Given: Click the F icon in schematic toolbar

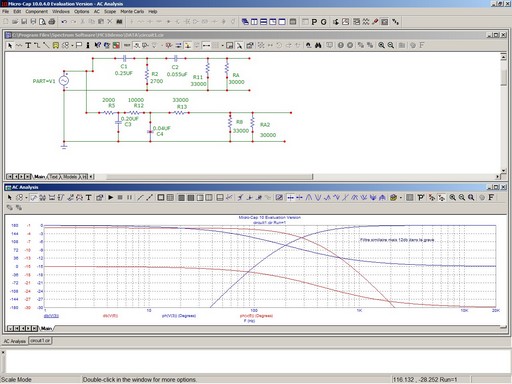Looking at the screenshot, I should 422,45.
